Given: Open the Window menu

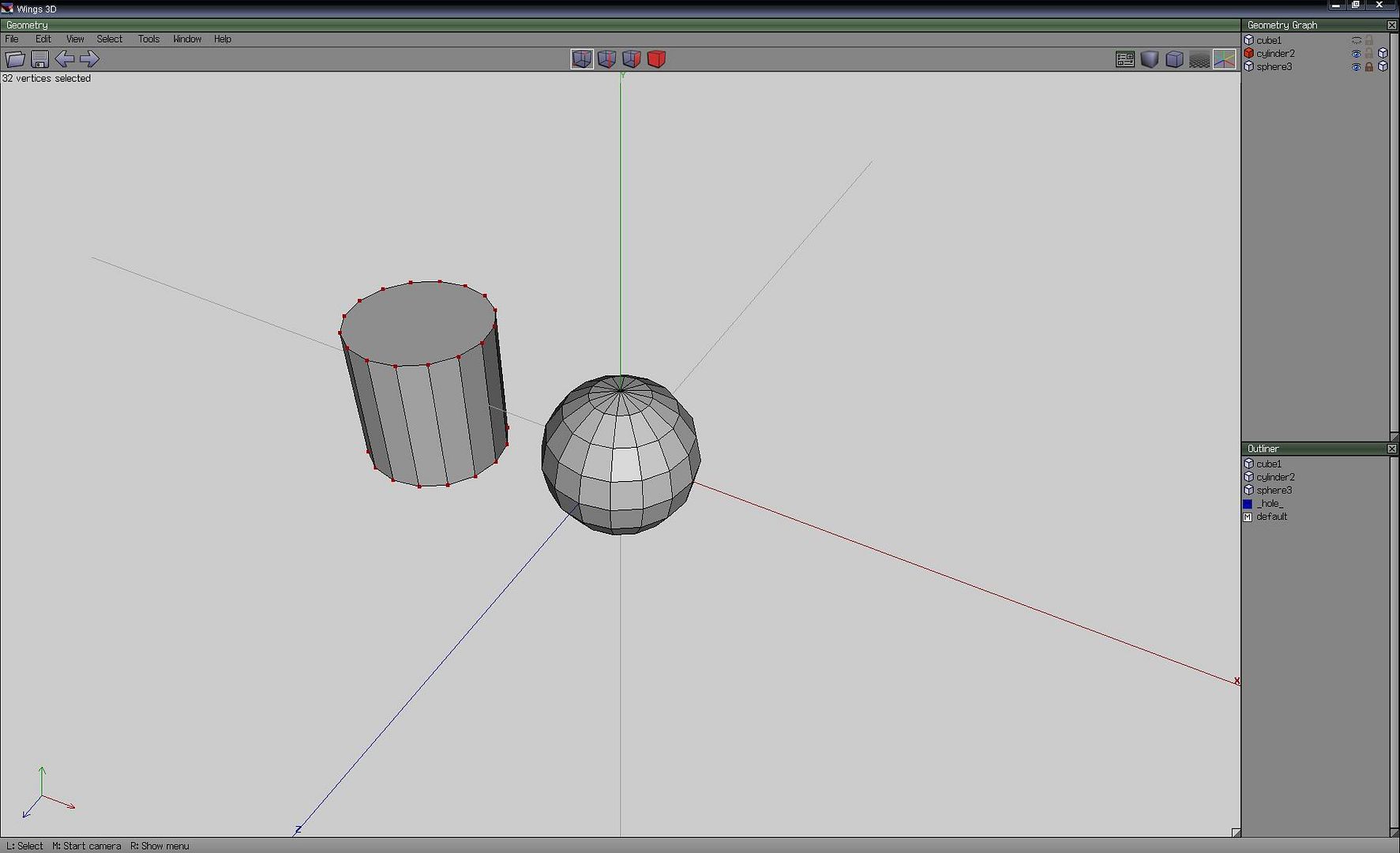Looking at the screenshot, I should (187, 39).
